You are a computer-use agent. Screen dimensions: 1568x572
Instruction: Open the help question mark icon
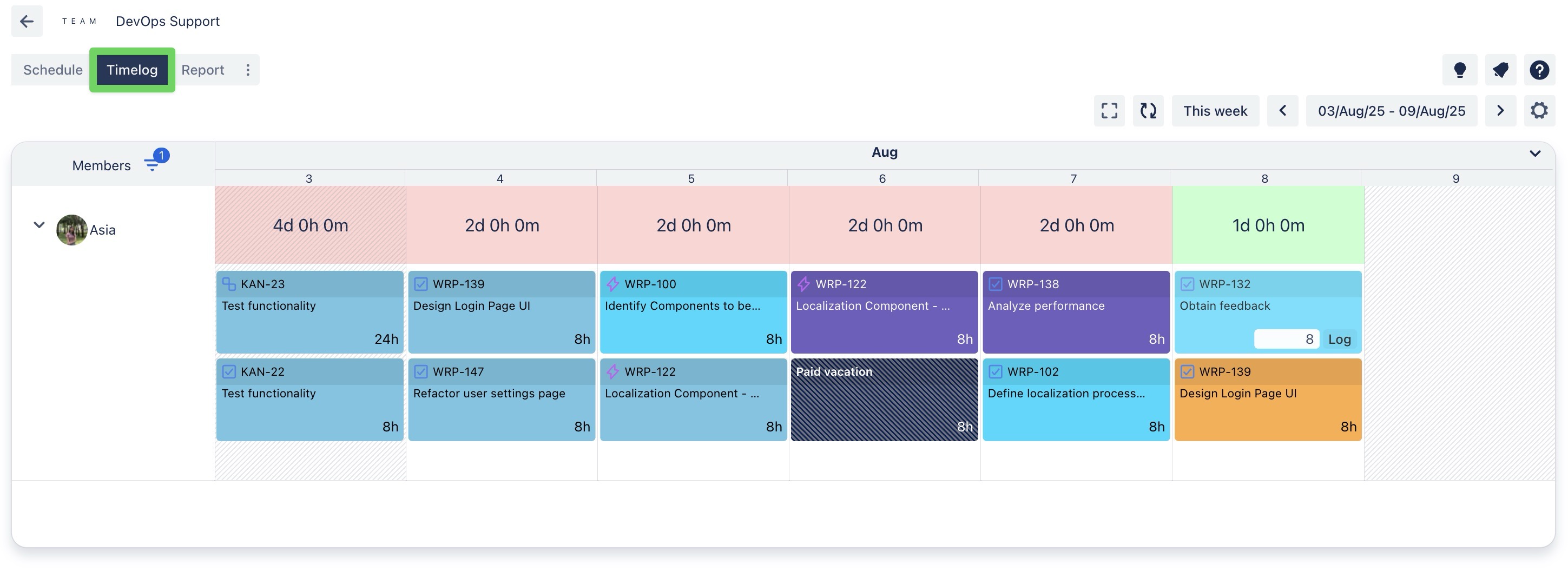pyautogui.click(x=1539, y=70)
